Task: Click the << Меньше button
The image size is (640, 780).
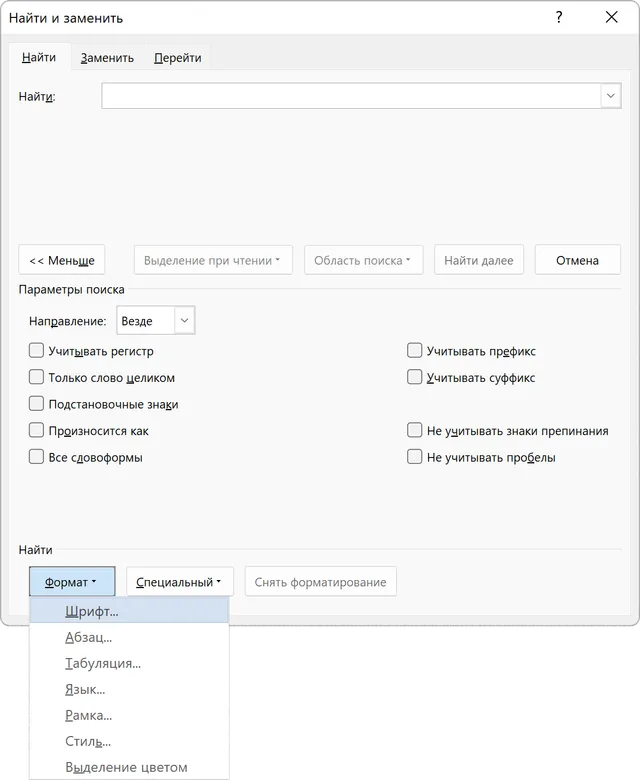Action: pos(62,260)
